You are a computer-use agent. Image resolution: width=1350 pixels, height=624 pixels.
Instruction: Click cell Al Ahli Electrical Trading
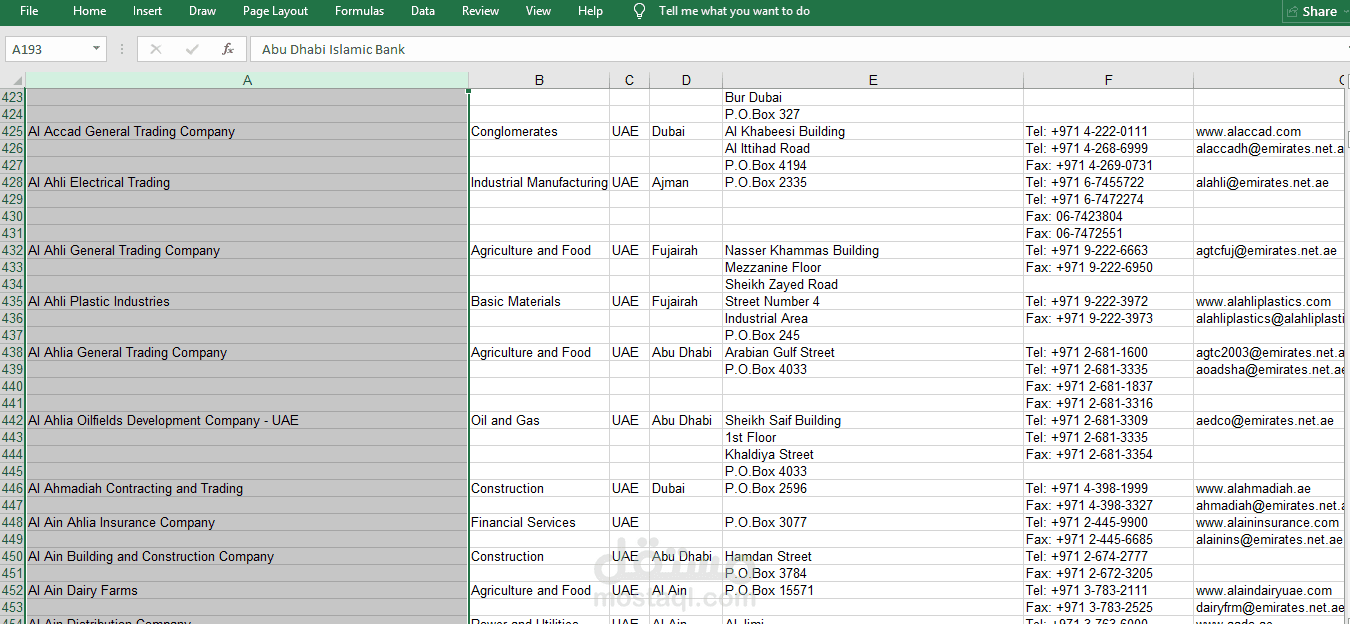point(247,182)
